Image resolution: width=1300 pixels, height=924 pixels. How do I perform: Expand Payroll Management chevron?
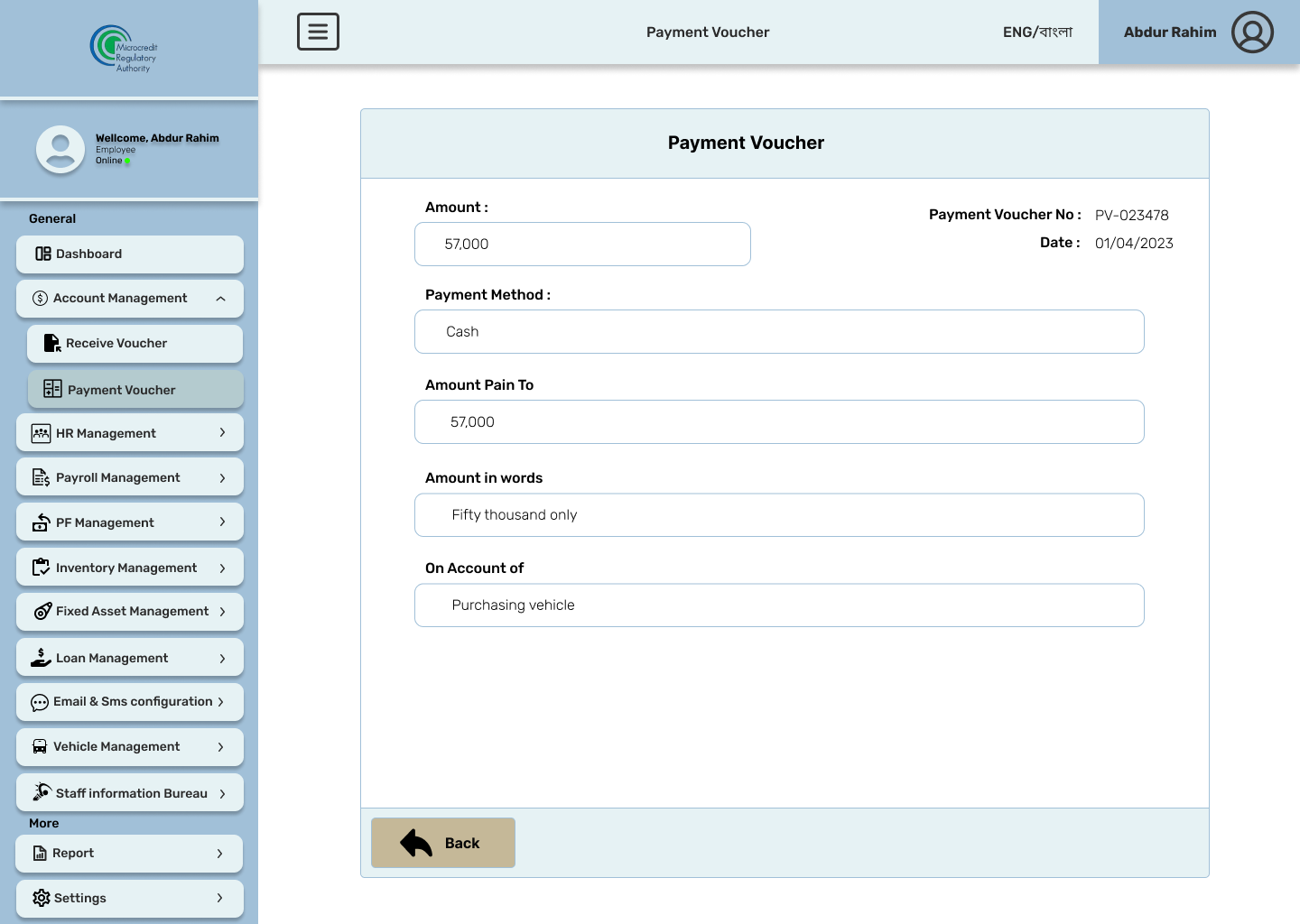(222, 477)
